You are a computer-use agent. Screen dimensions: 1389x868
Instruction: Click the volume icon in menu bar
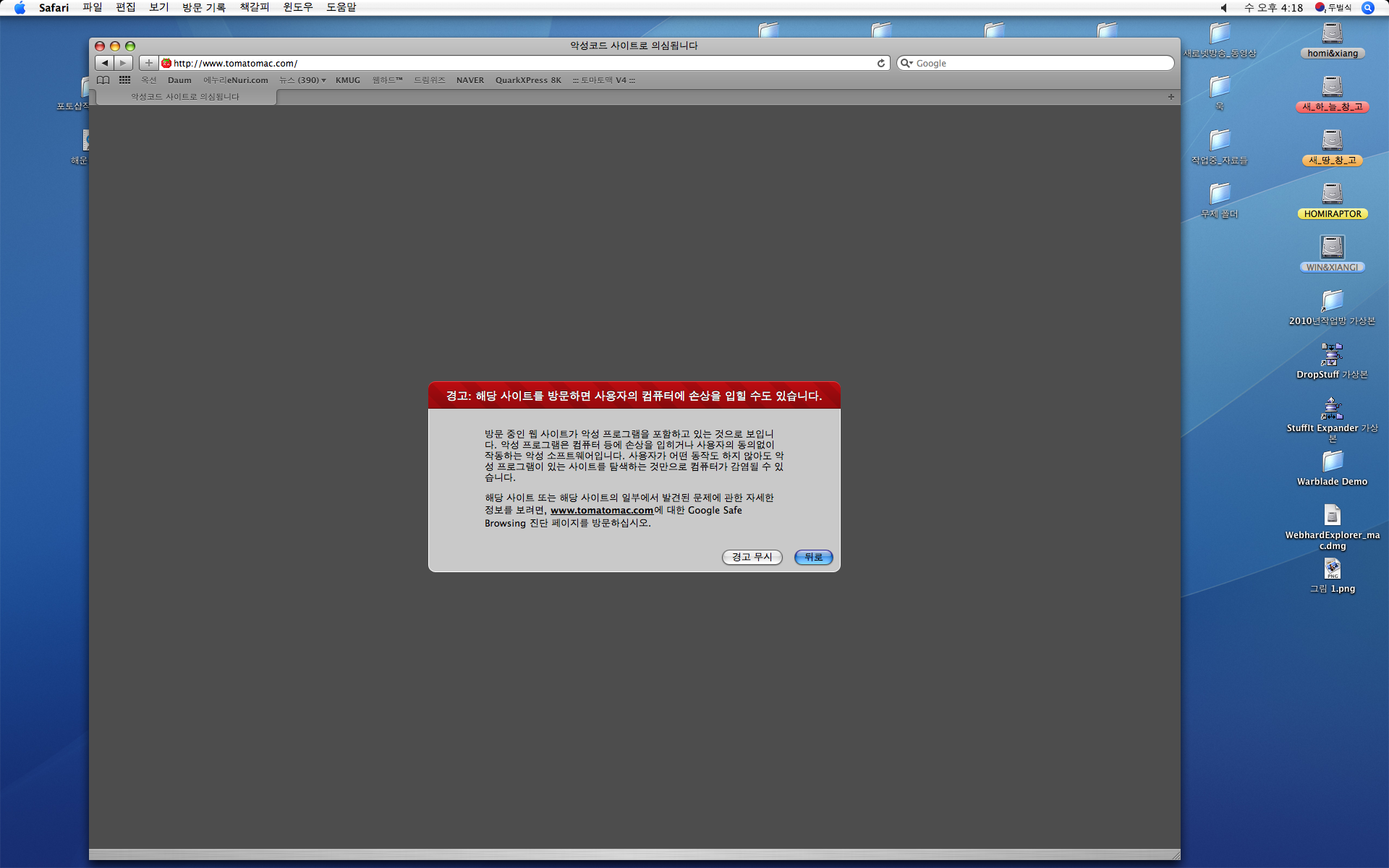coord(1224,7)
